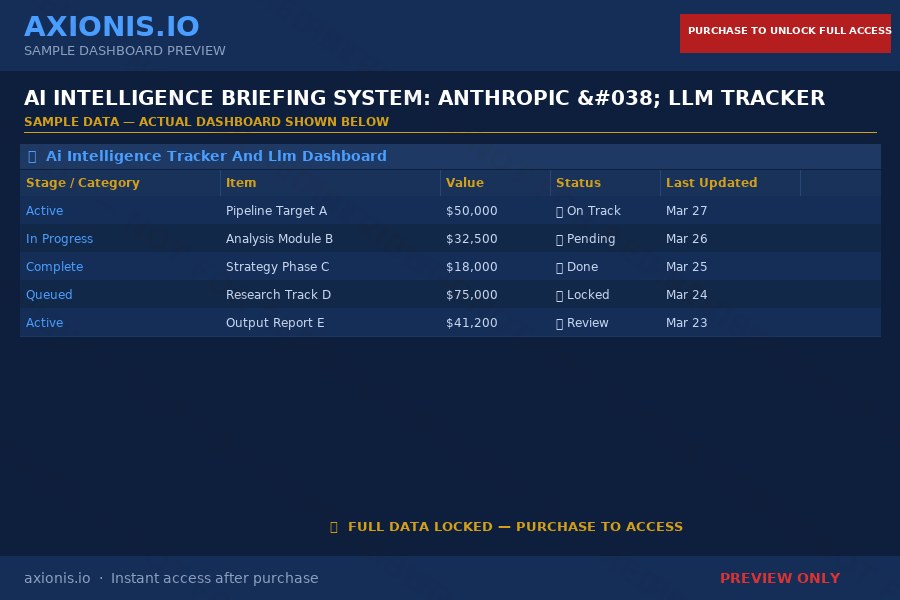Screen dimensions: 900x600
Task: Select the Review status icon for Output Report E
Action: click(559, 323)
